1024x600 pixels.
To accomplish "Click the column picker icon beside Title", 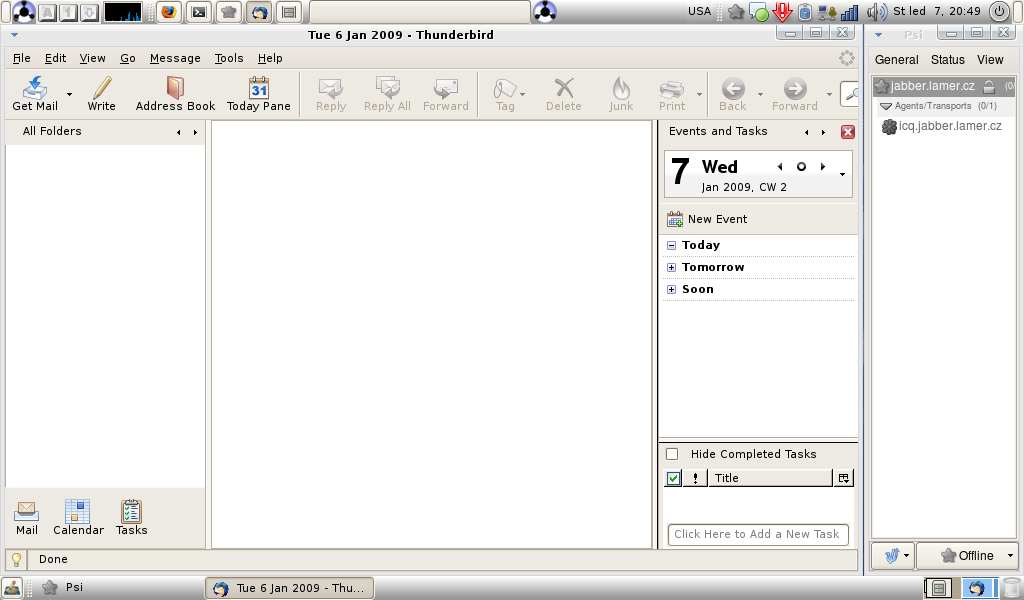I will 844,478.
